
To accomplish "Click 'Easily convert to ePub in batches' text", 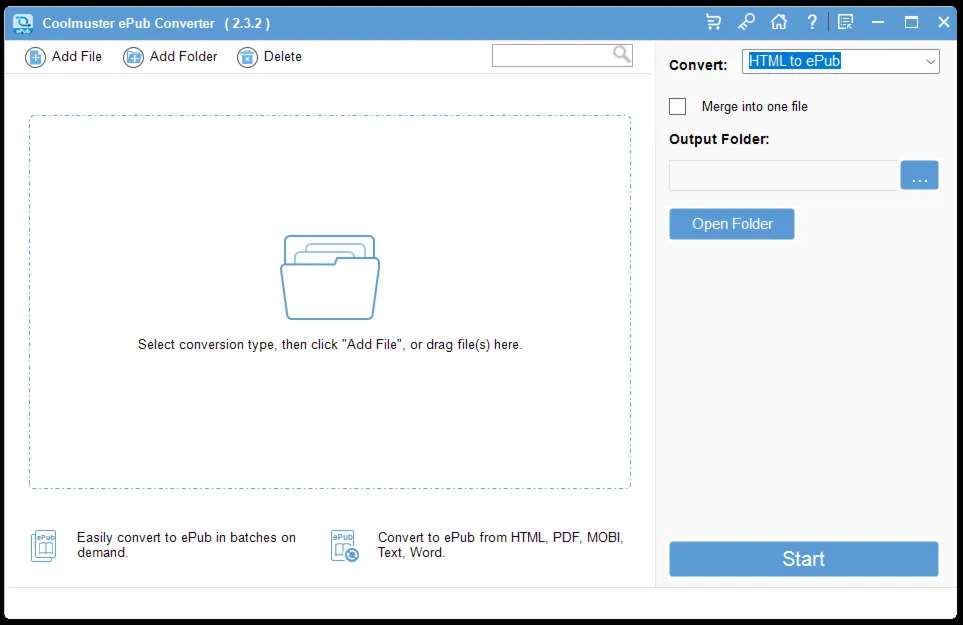I will [x=186, y=545].
